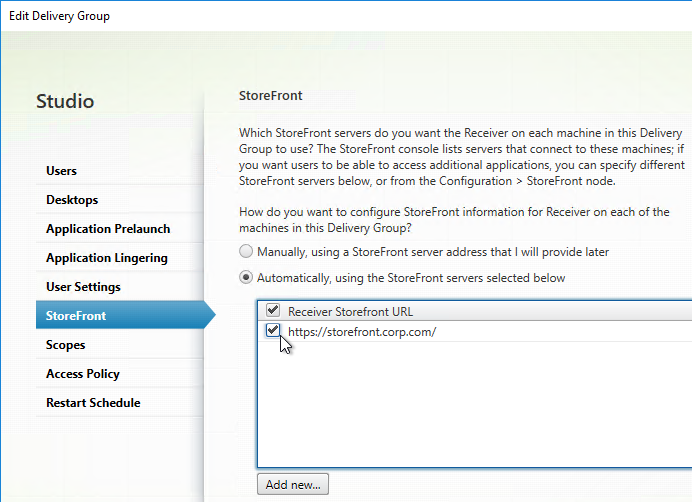Open the Restart Schedule page
Image resolution: width=692 pixels, height=502 pixels.
(x=120, y=403)
